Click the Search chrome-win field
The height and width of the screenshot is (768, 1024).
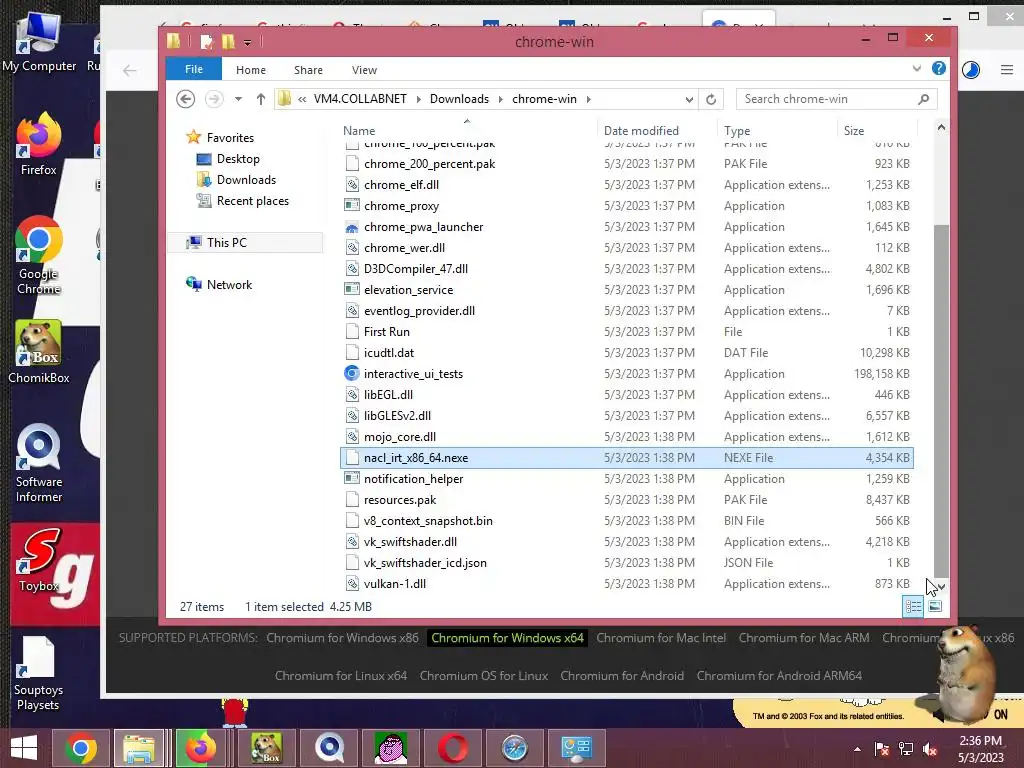(x=836, y=99)
